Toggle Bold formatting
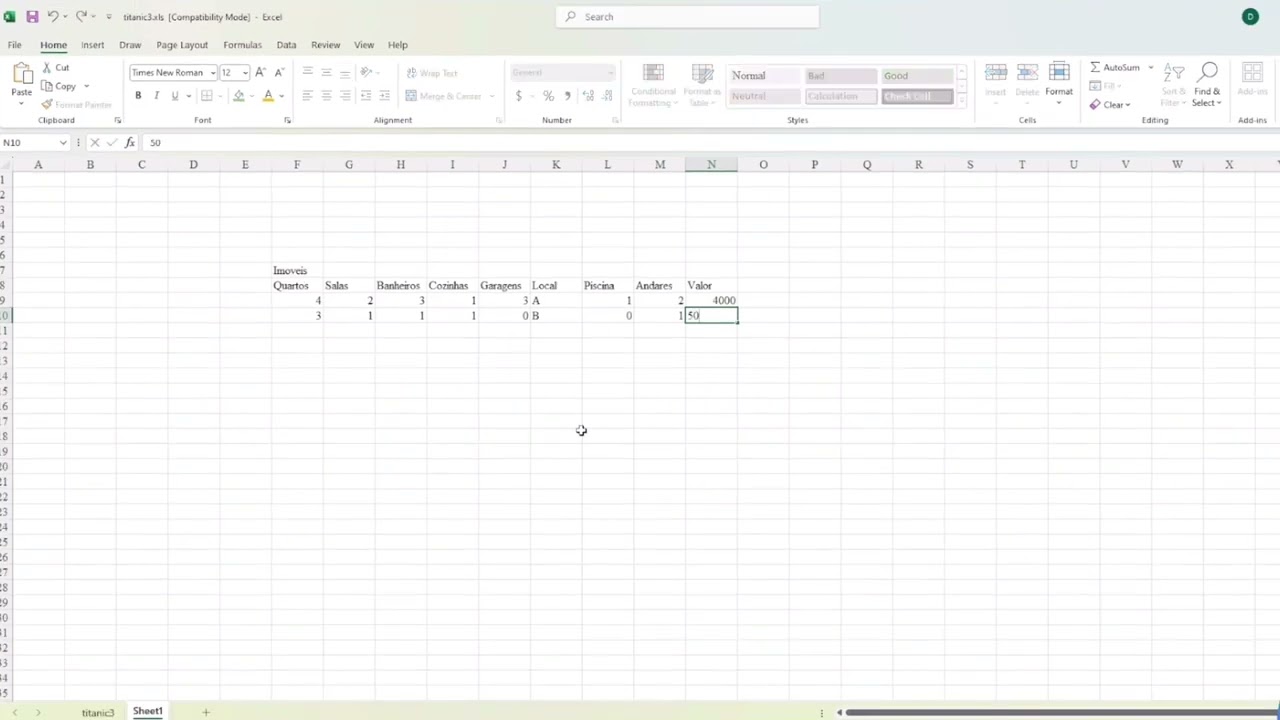 138,96
